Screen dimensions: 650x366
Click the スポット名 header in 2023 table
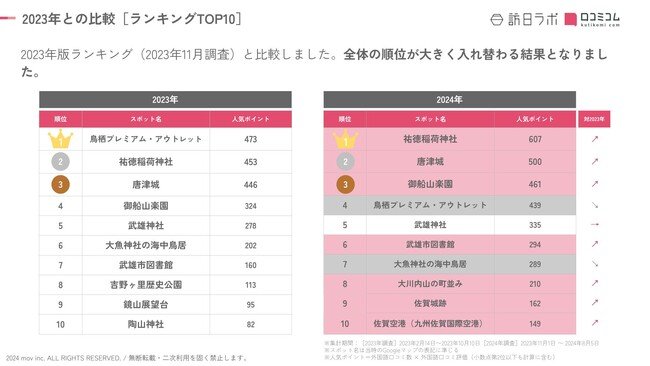146,119
